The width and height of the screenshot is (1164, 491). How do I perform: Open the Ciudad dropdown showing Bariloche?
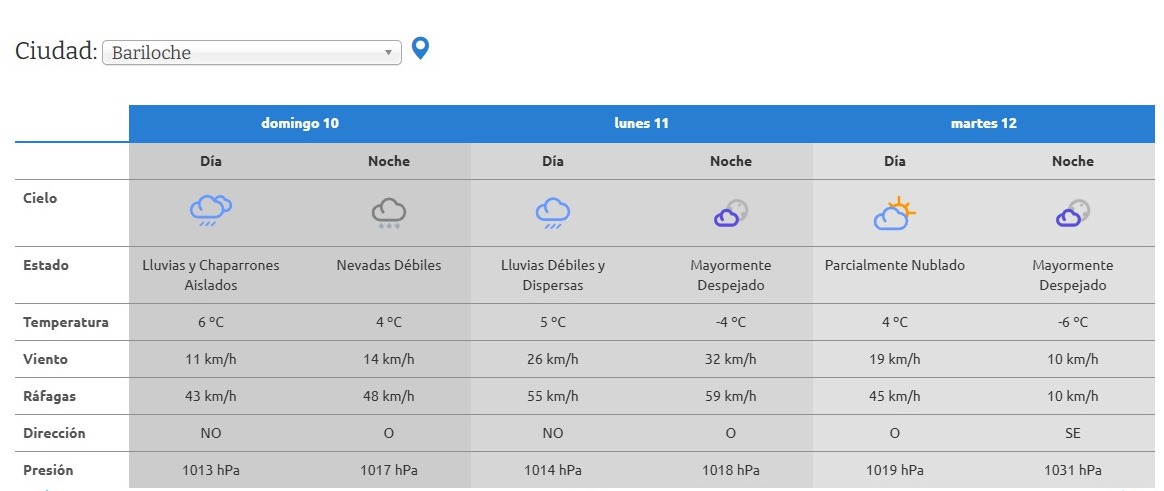[250, 53]
